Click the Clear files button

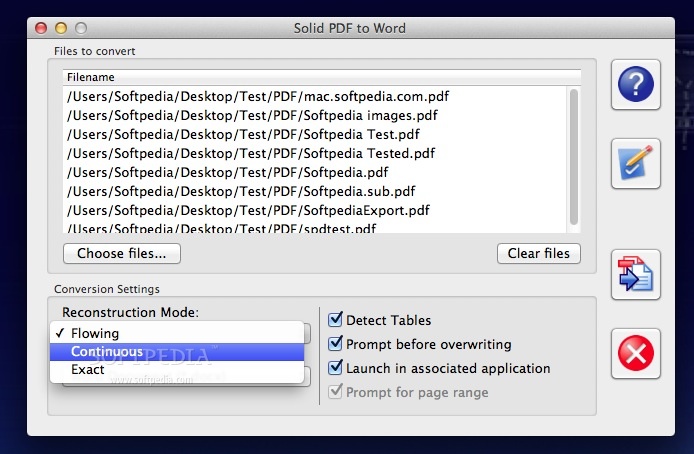[539, 254]
